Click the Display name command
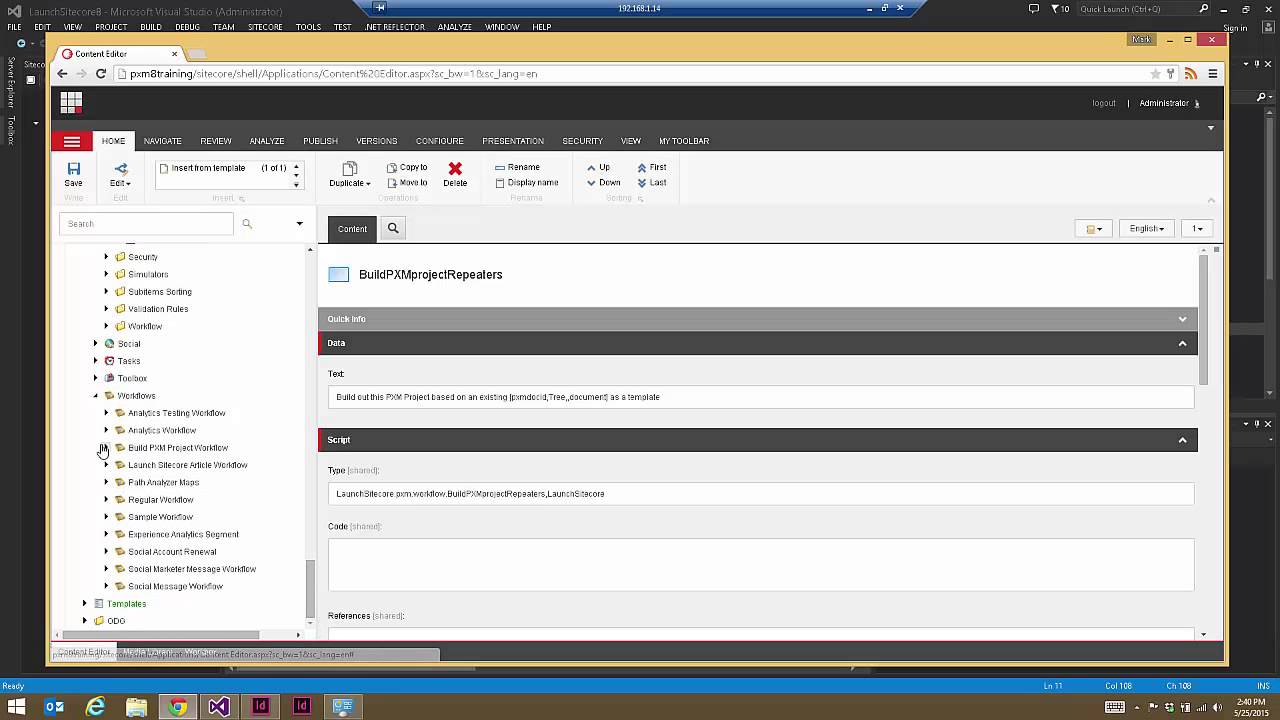This screenshot has width=1280, height=720. point(526,182)
